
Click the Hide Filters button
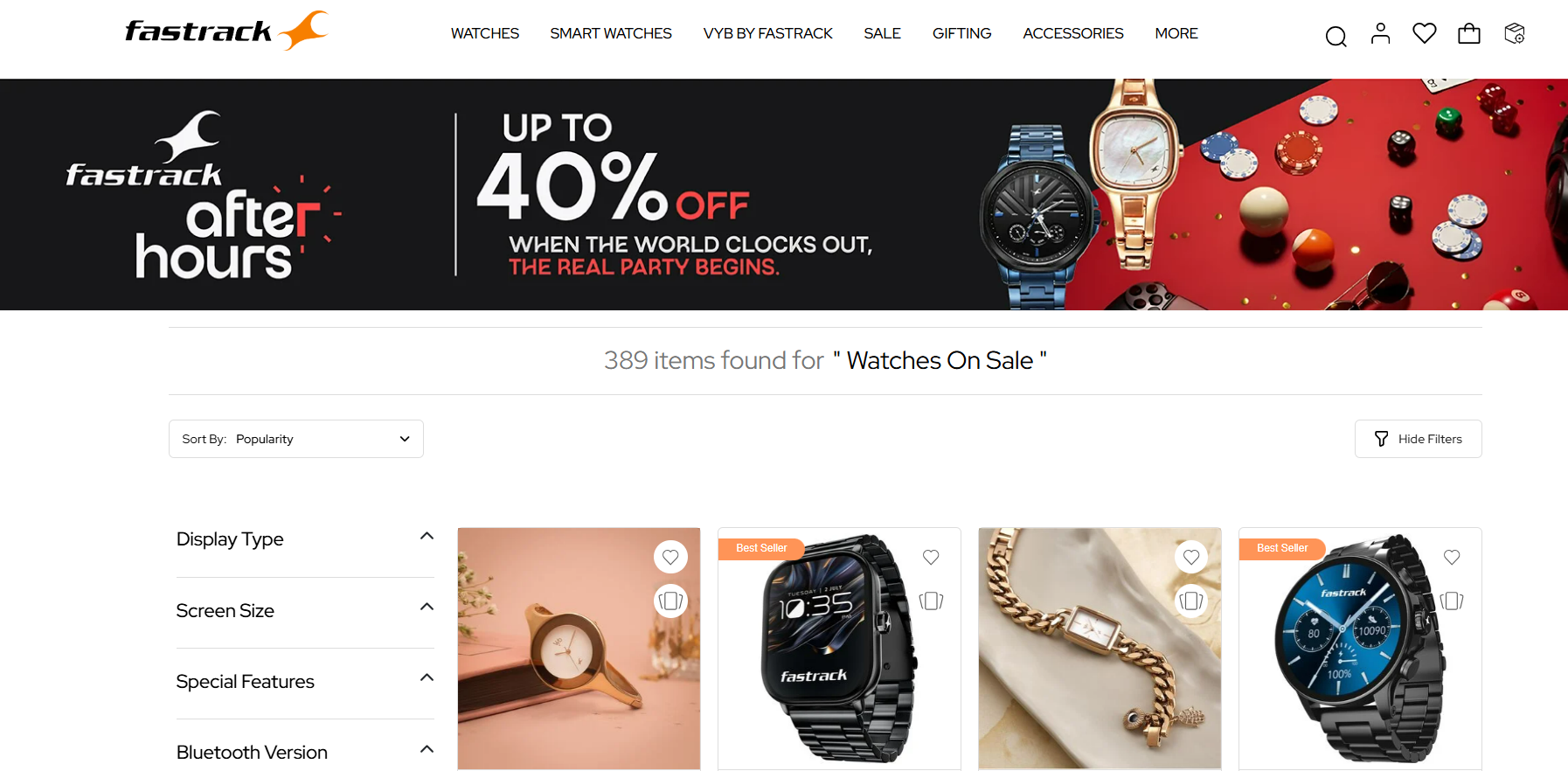tap(1418, 439)
